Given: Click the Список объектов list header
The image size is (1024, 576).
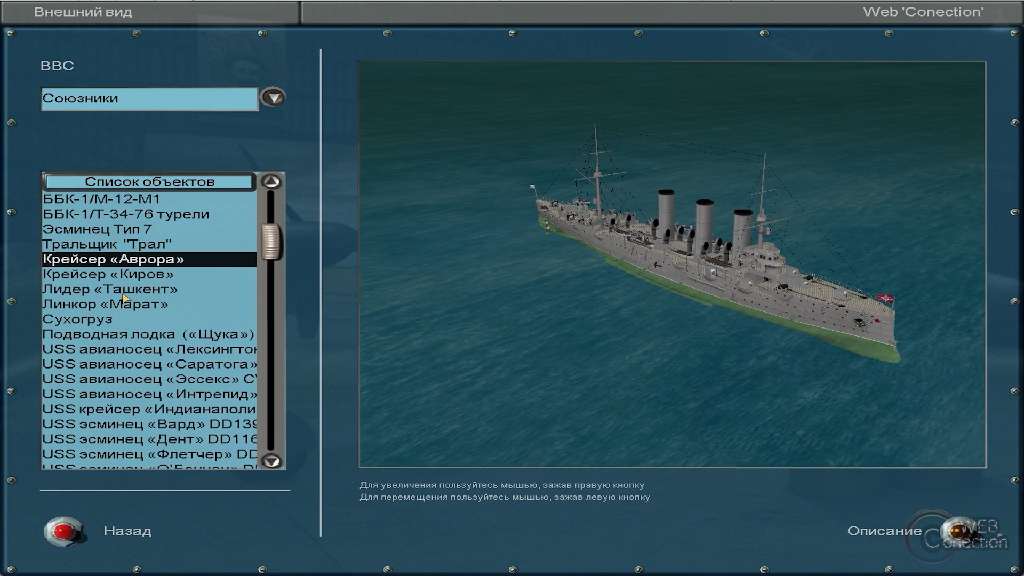Looking at the screenshot, I should (149, 182).
